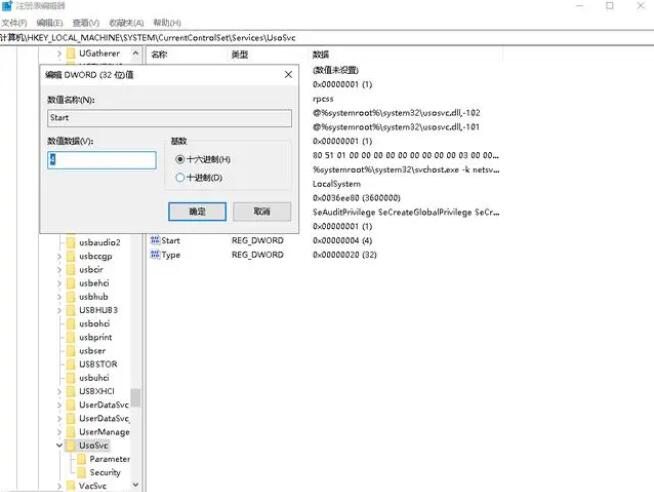This screenshot has width=654, height=492.
Task: Expand the UserManager tree node
Action: (x=59, y=432)
